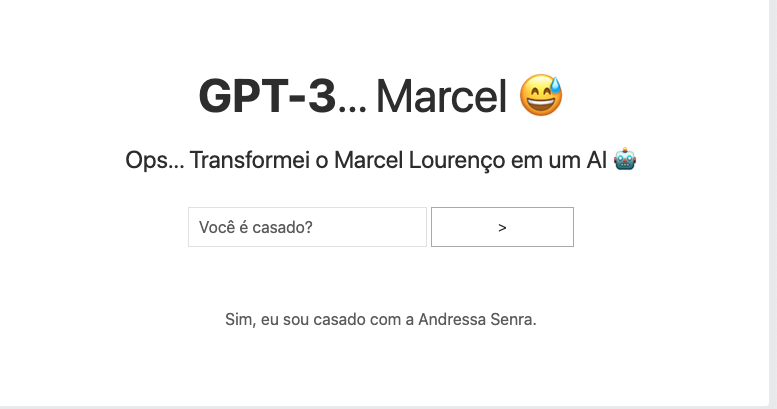Click the grinning sweat emoji in the heading
The height and width of the screenshot is (409, 777).
tap(541, 95)
